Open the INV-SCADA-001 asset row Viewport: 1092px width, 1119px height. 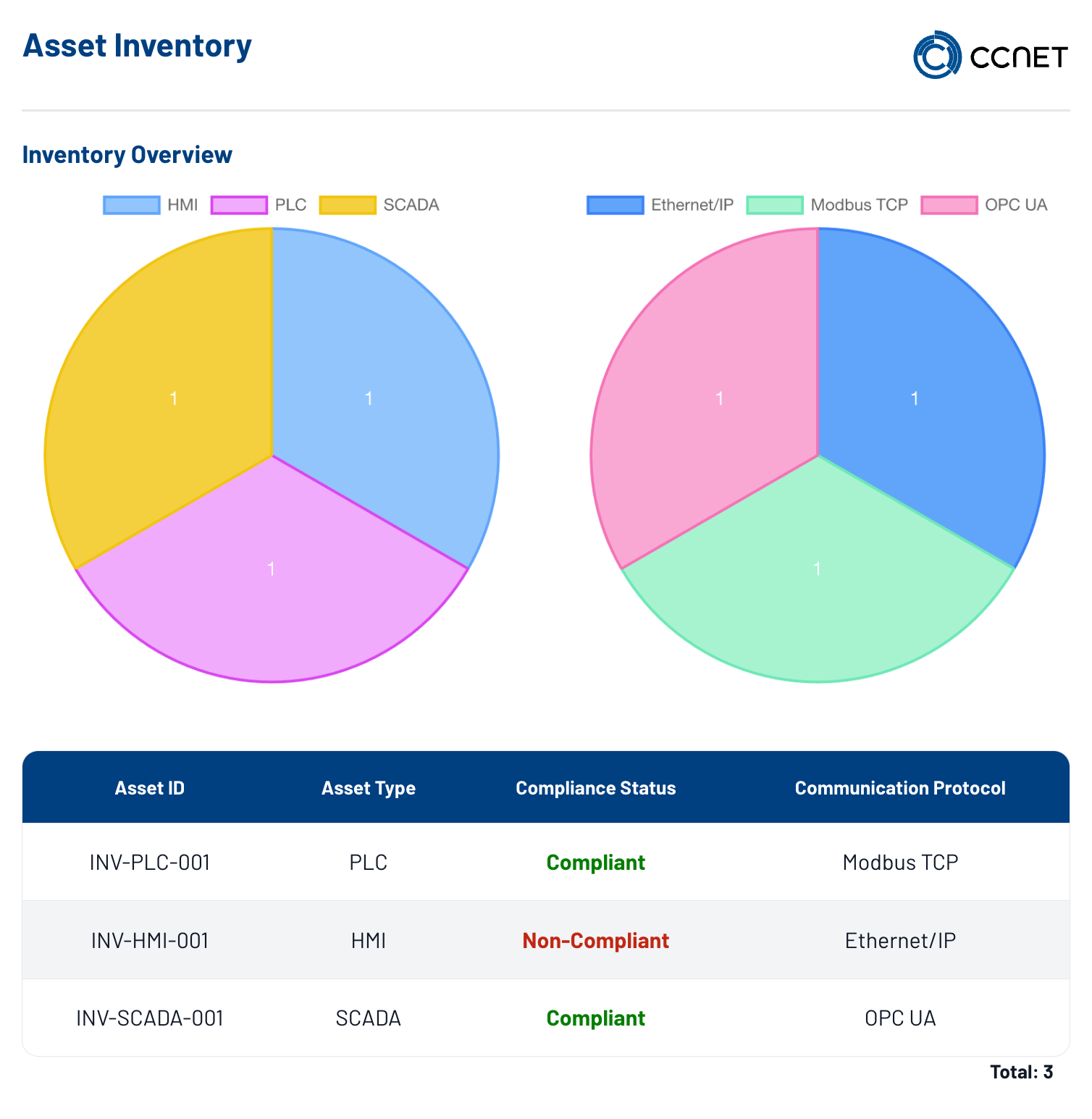click(x=546, y=1018)
